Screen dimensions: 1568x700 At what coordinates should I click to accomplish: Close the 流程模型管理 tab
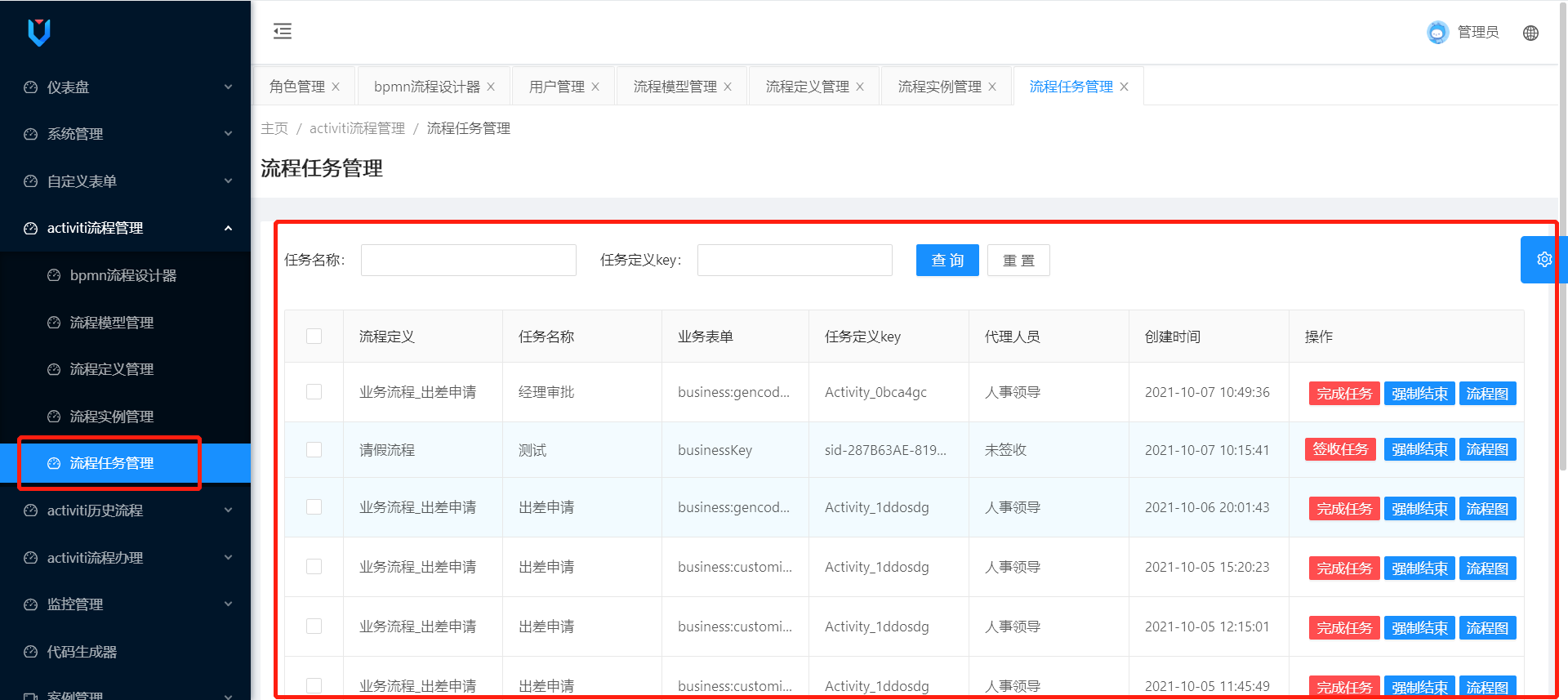tap(728, 87)
